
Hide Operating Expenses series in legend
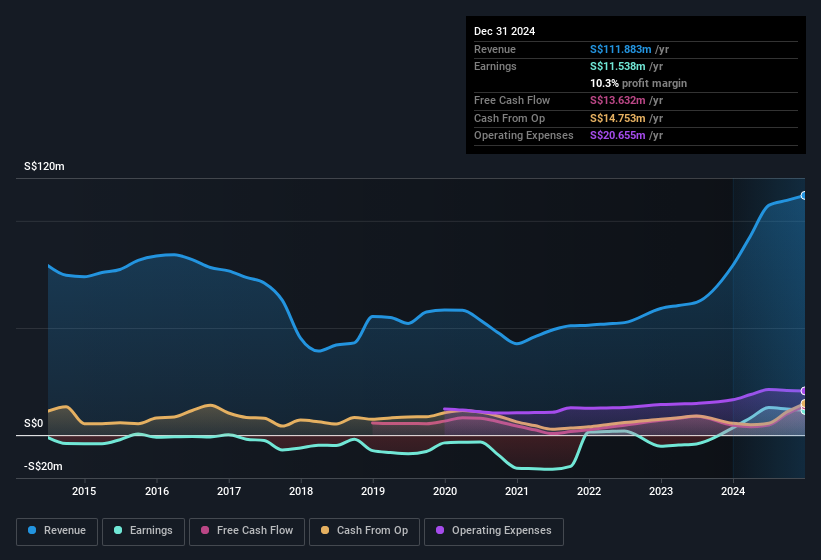click(x=494, y=530)
